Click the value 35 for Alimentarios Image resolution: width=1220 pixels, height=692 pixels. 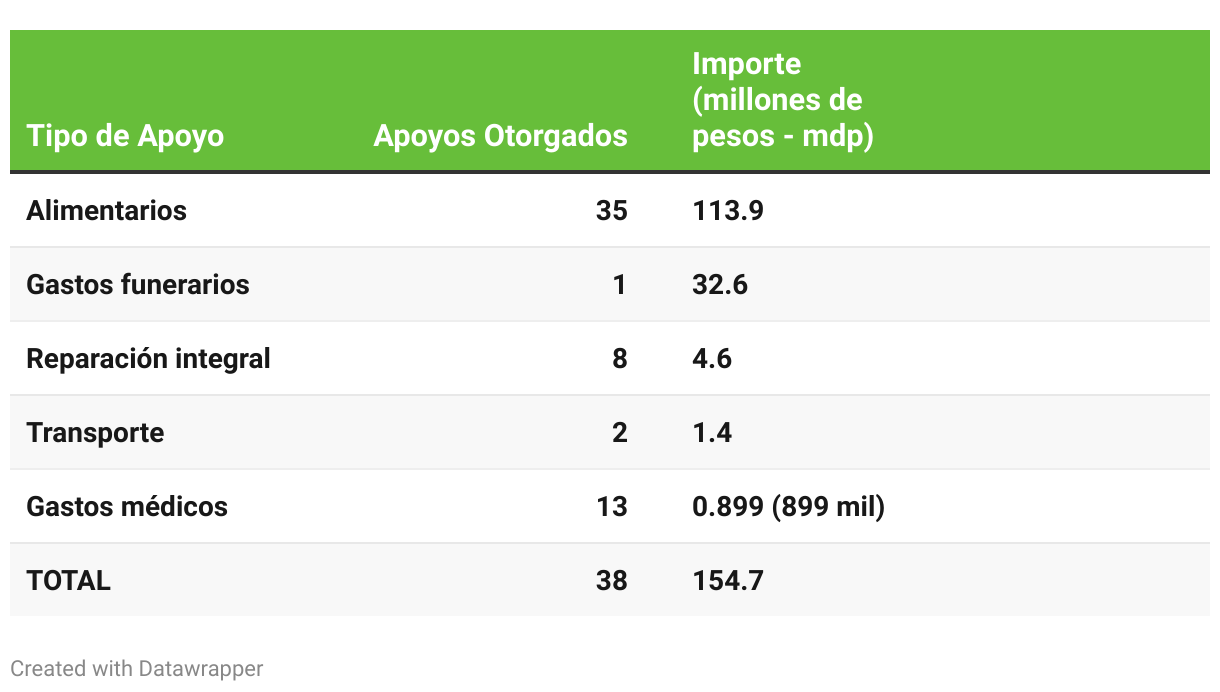612,211
